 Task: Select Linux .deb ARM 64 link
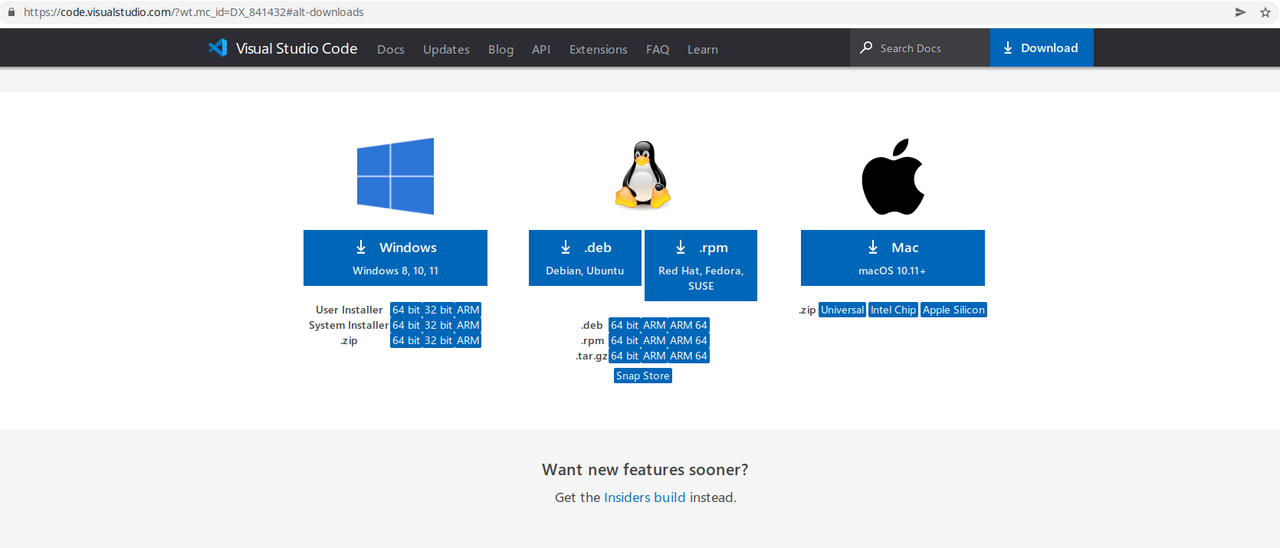[x=688, y=325]
